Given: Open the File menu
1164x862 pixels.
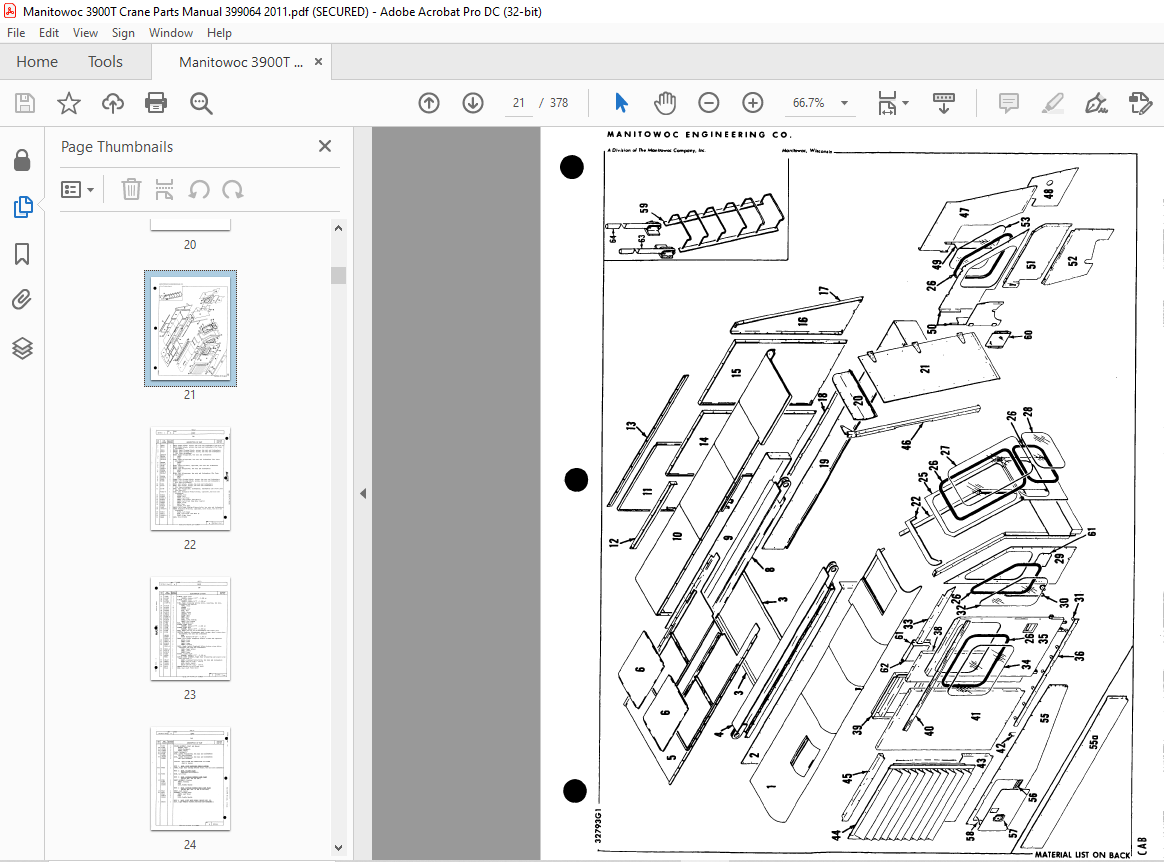Looking at the screenshot, I should (x=16, y=33).
